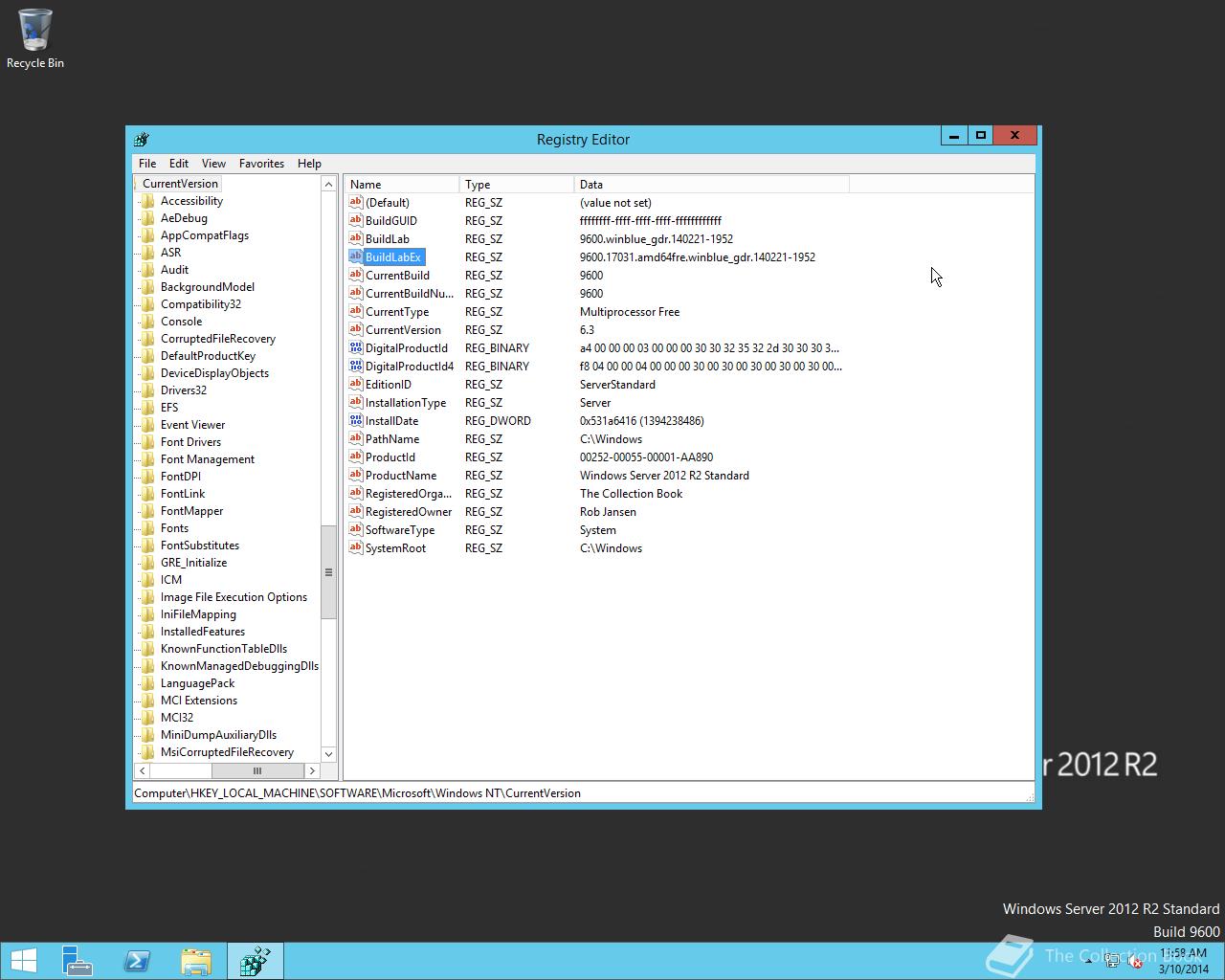Screen dimensions: 1225x980
Task: Select the MsiCorruptedFileRecovery key
Action: point(227,752)
